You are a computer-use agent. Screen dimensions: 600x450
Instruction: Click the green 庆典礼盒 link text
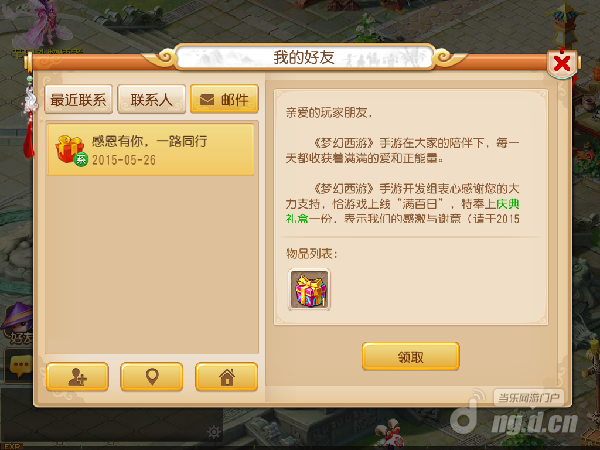(402, 211)
